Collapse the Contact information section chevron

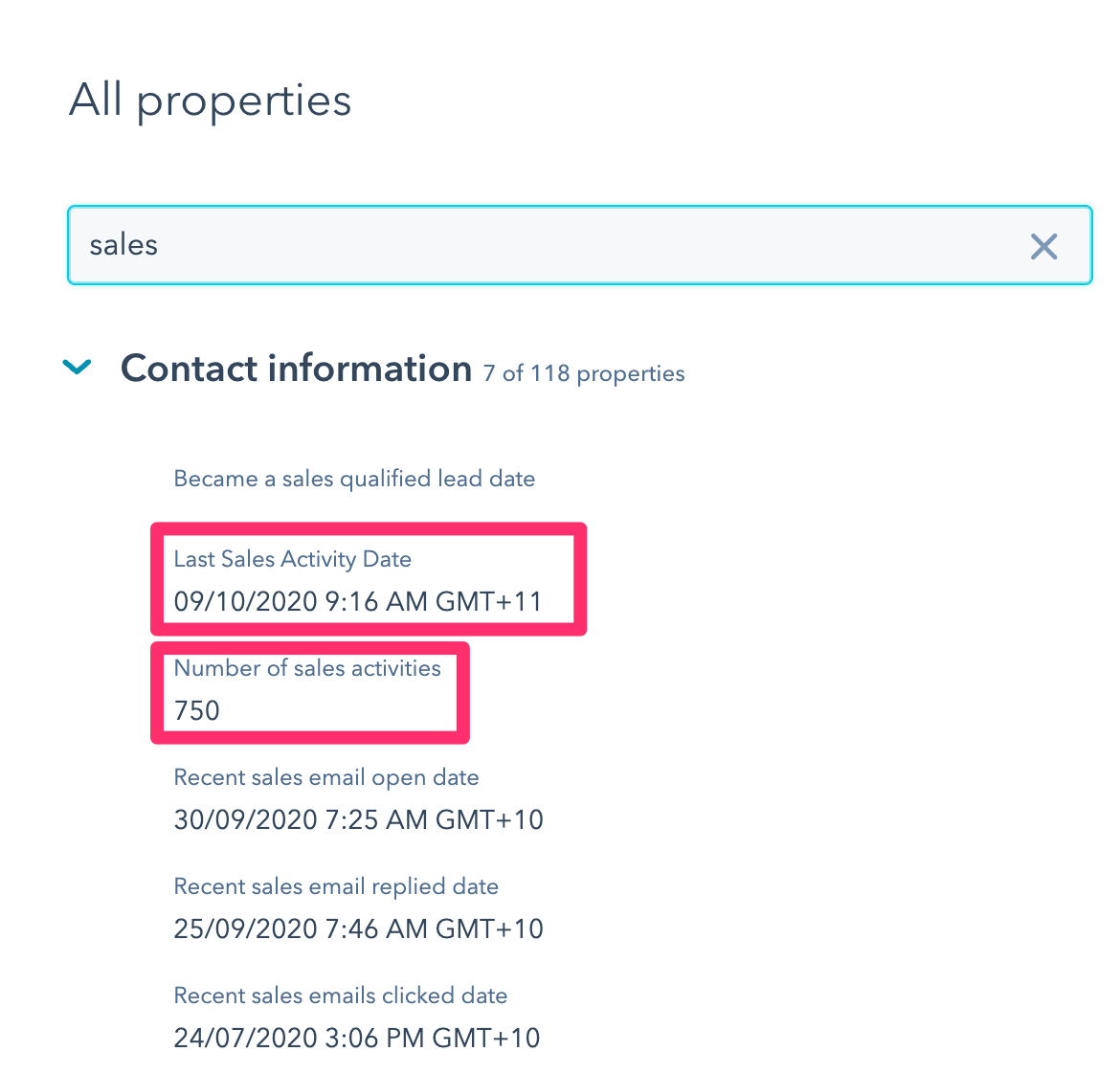[77, 368]
